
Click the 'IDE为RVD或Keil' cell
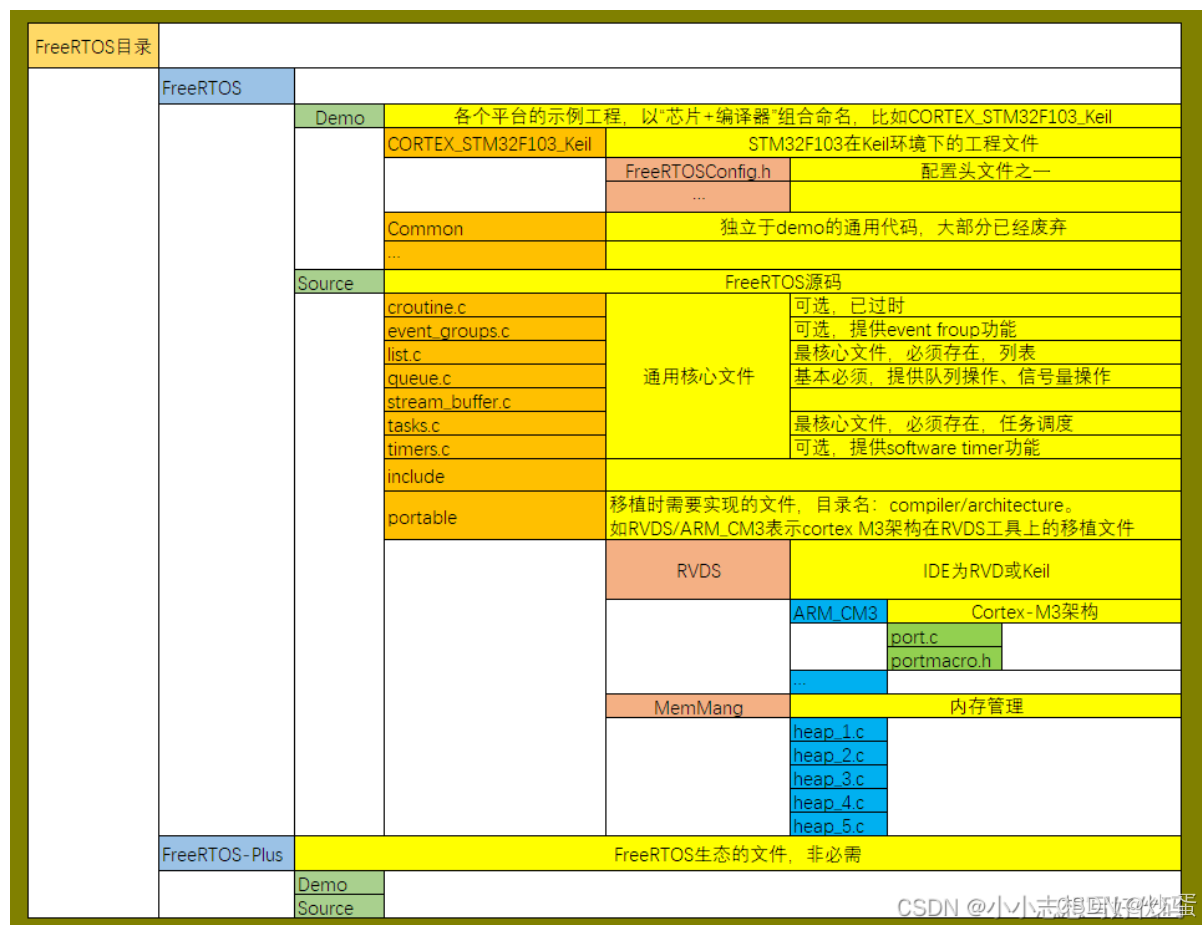[x=985, y=570]
